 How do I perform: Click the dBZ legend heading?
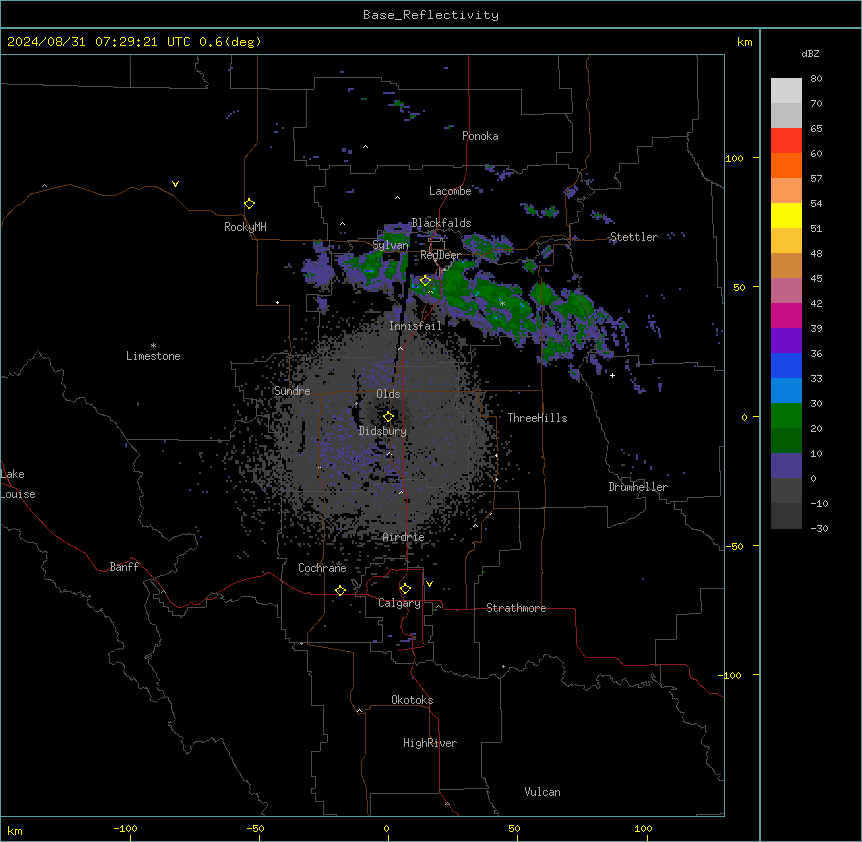(810, 53)
